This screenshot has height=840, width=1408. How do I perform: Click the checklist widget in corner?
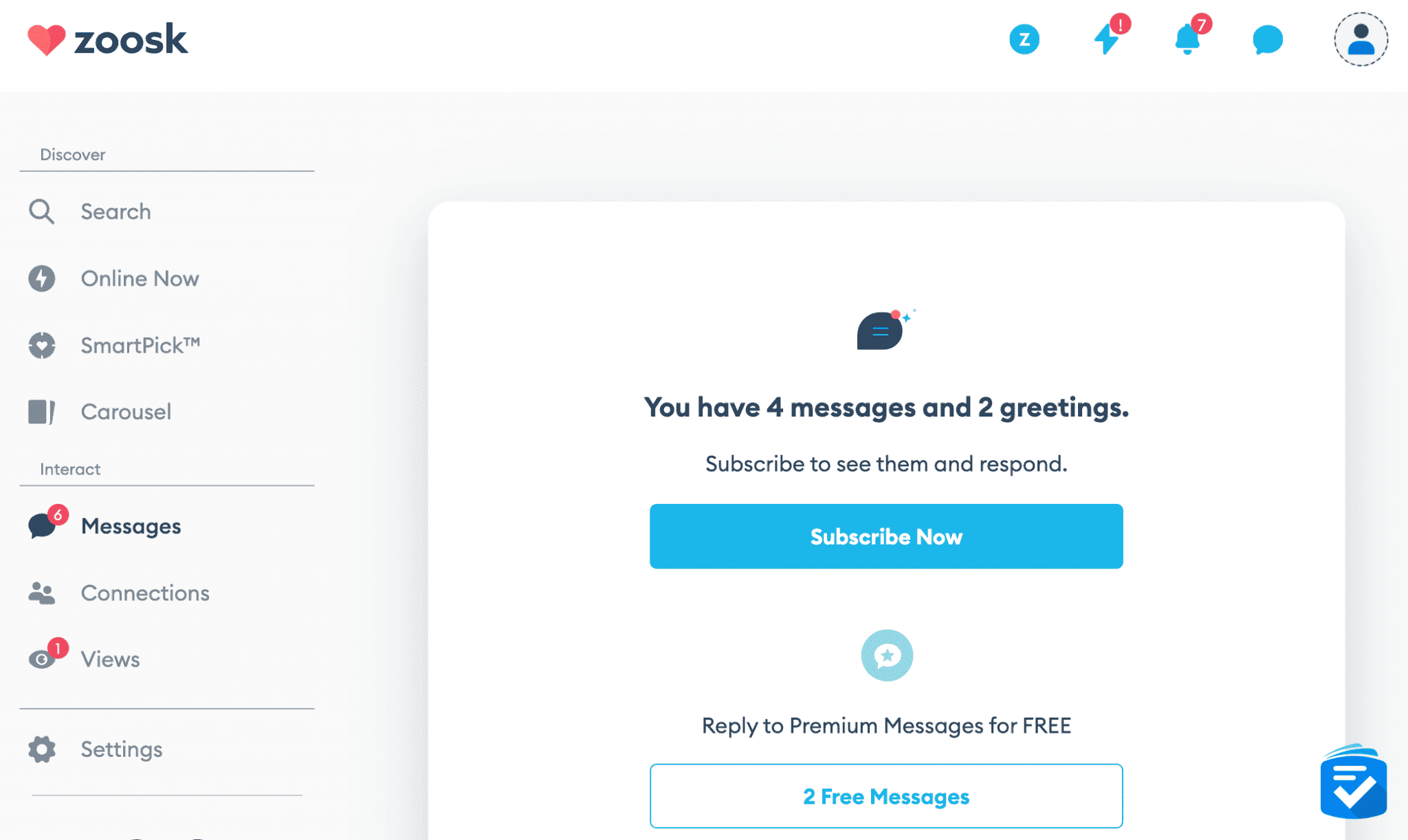(x=1353, y=784)
